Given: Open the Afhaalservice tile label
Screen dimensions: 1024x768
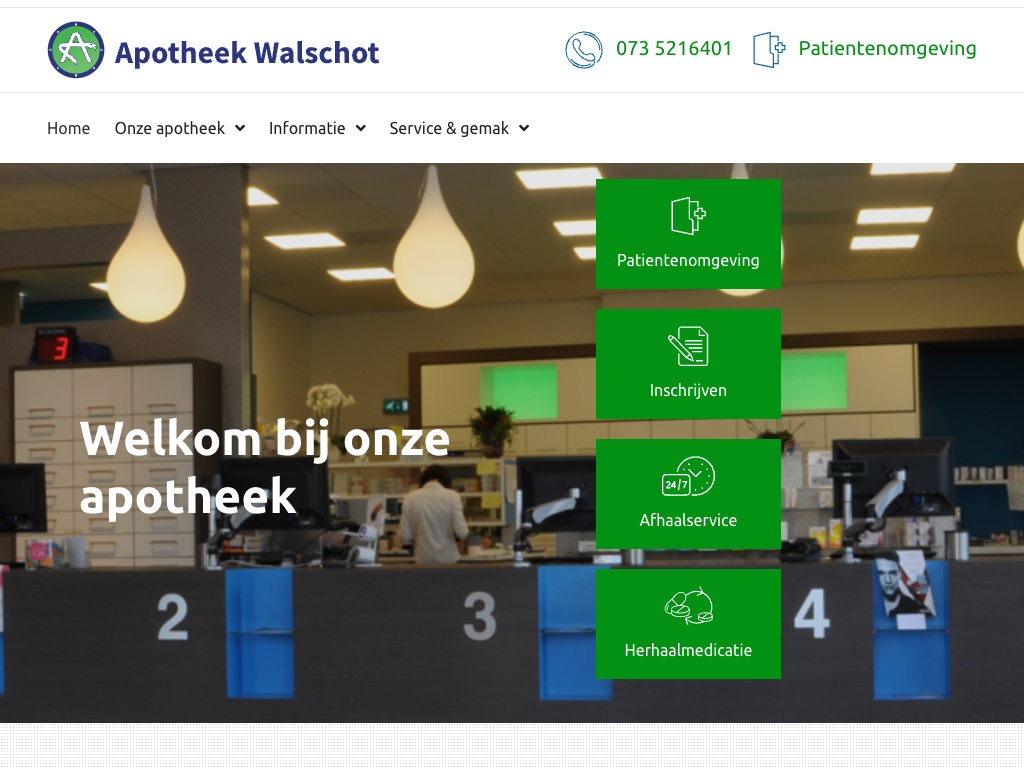Looking at the screenshot, I should [x=688, y=520].
